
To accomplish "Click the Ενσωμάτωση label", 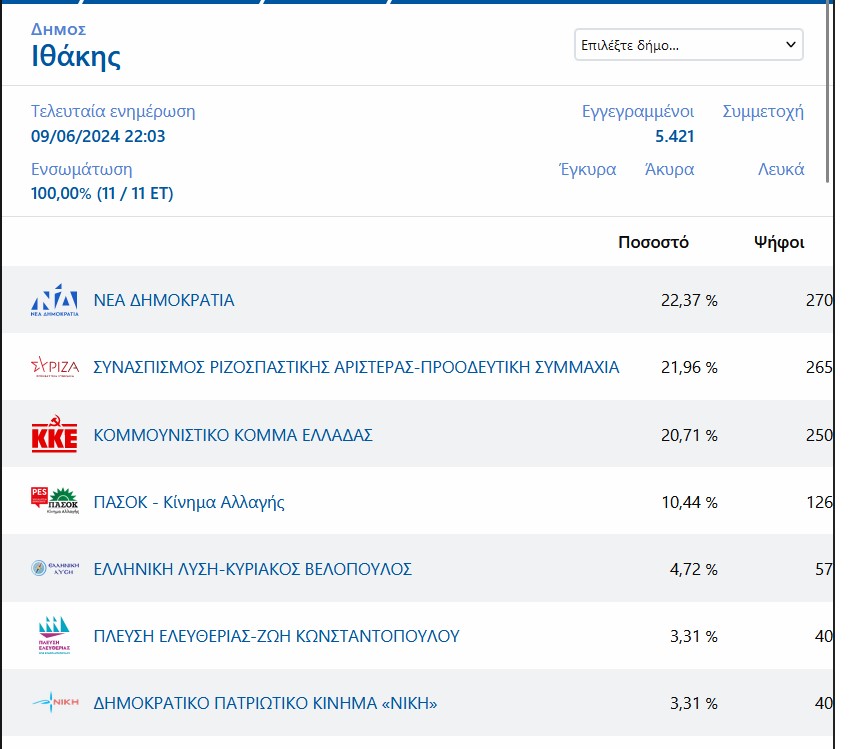I will pyautogui.click(x=81, y=169).
